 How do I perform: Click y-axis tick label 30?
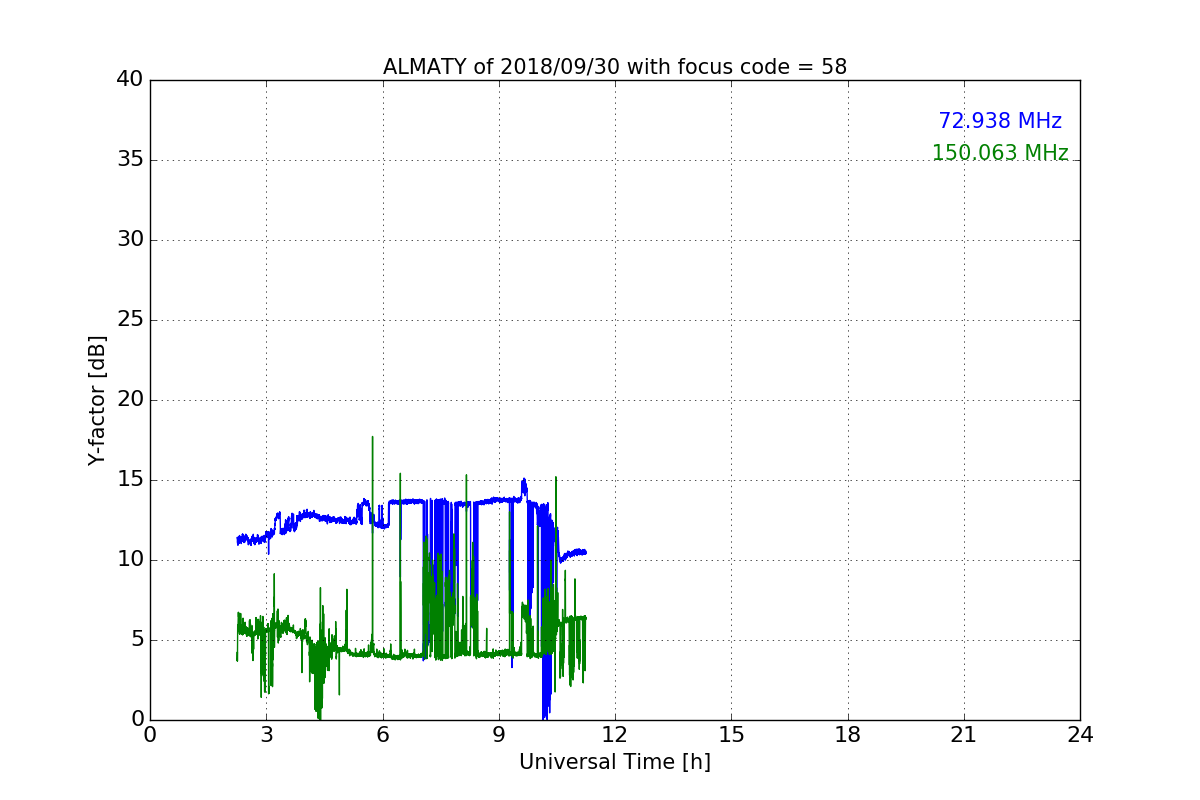click(x=130, y=240)
